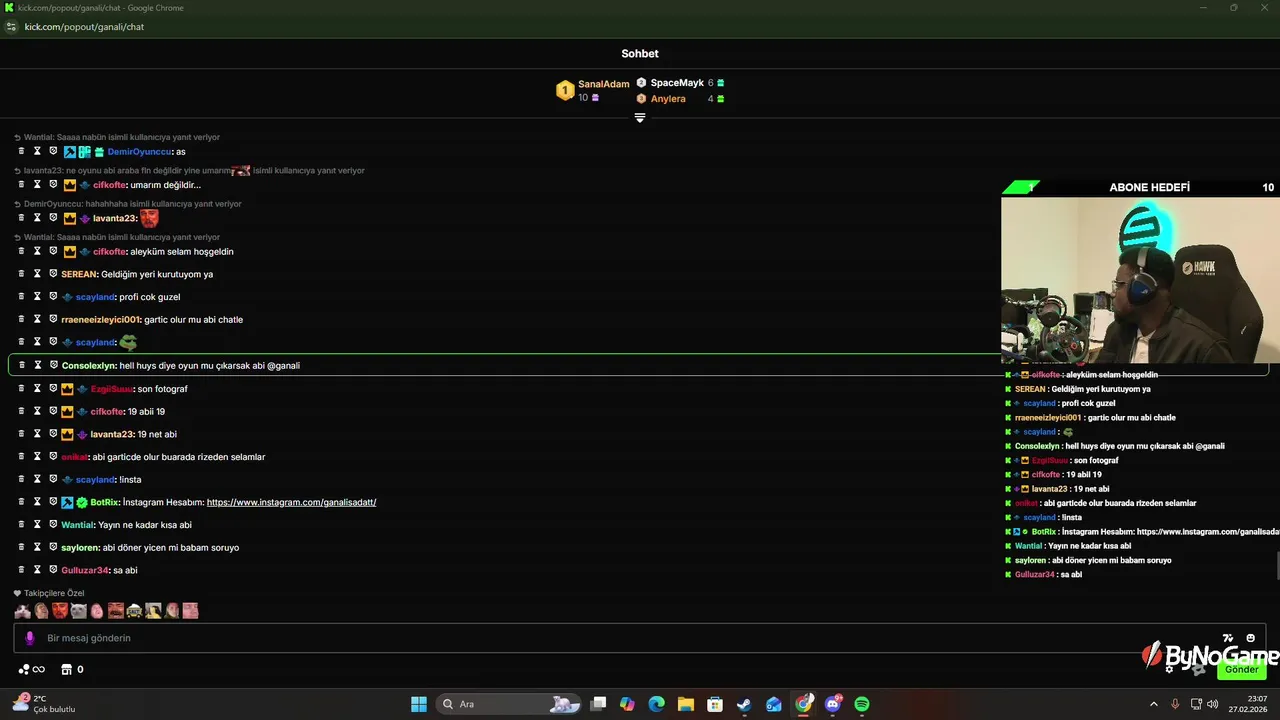This screenshot has width=1280, height=720.
Task: Click SpaceMayk in the gift leaderboard
Action: (x=677, y=83)
